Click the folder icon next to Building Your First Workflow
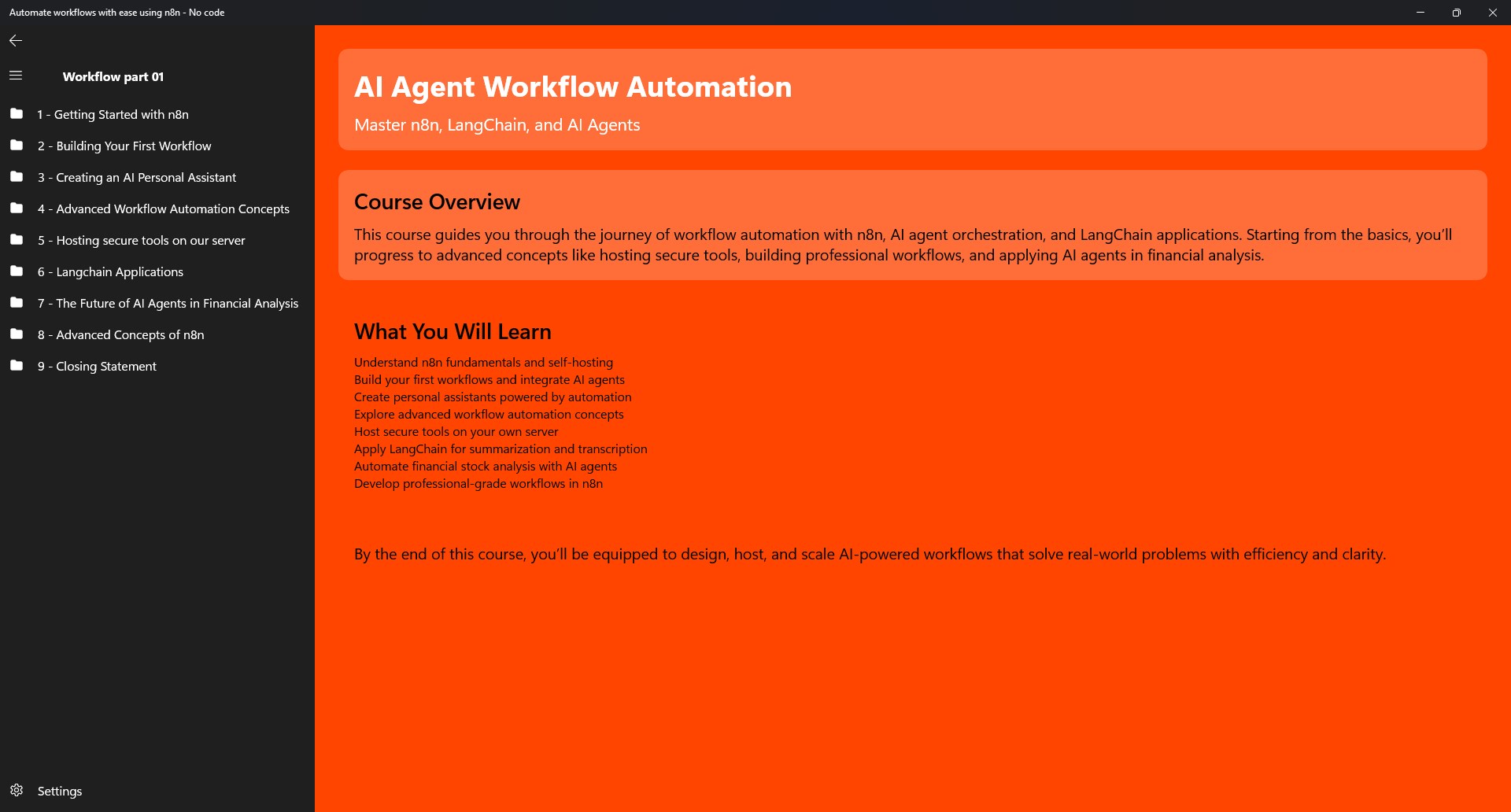 pyautogui.click(x=17, y=146)
